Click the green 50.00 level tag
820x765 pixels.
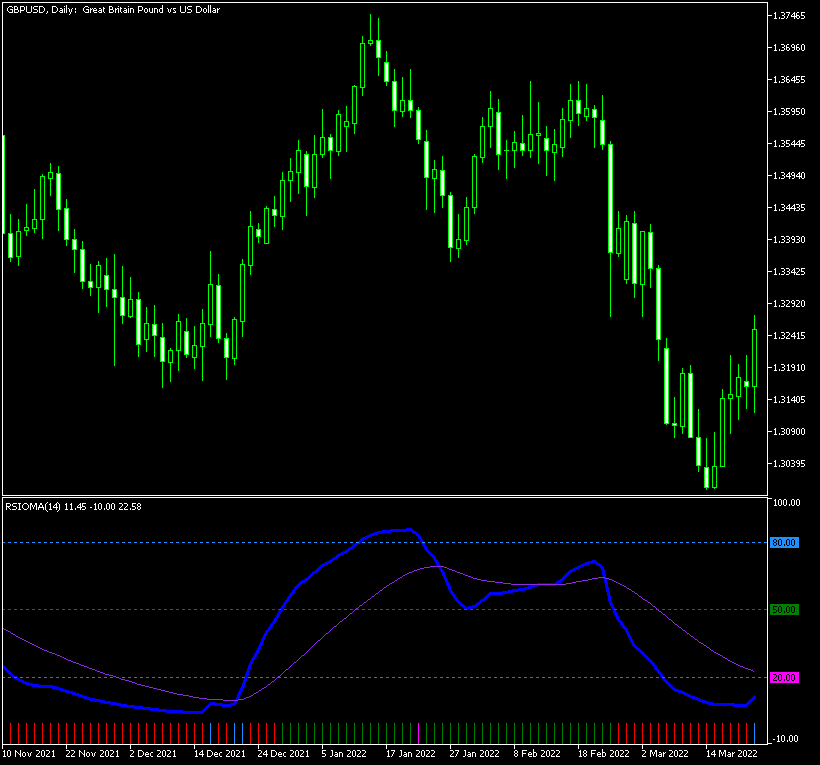[x=785, y=609]
